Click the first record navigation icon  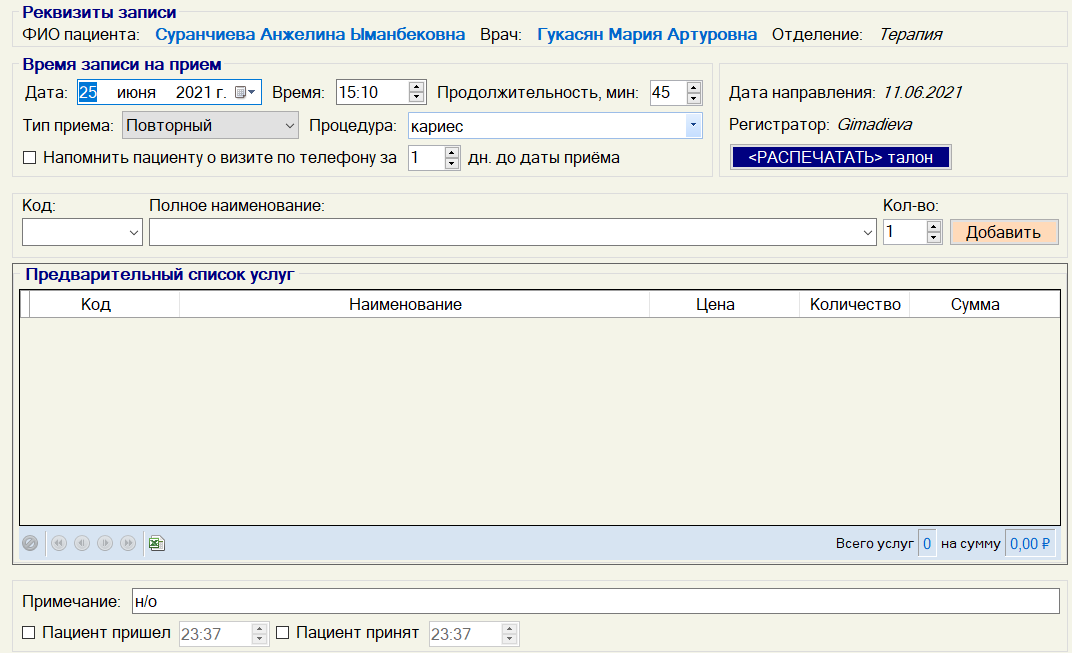[x=59, y=543]
